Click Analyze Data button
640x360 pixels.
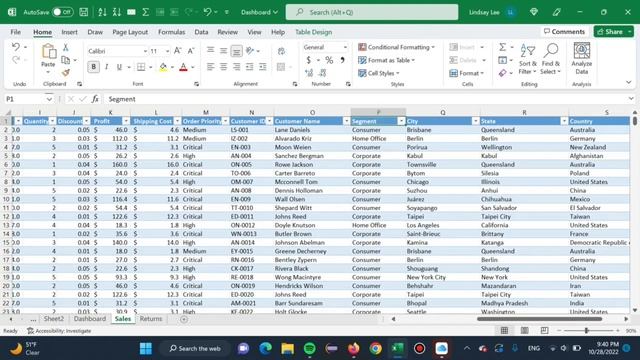582,58
